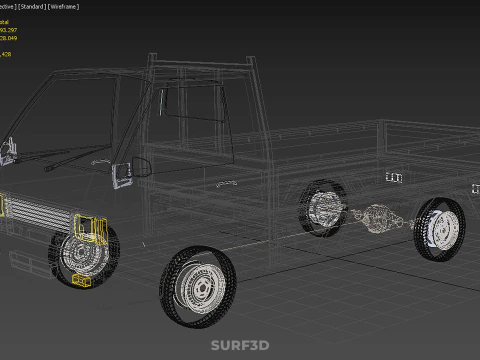
Task: Select the rear-left wheel beside the differential
Action: pyautogui.click(x=323, y=208)
